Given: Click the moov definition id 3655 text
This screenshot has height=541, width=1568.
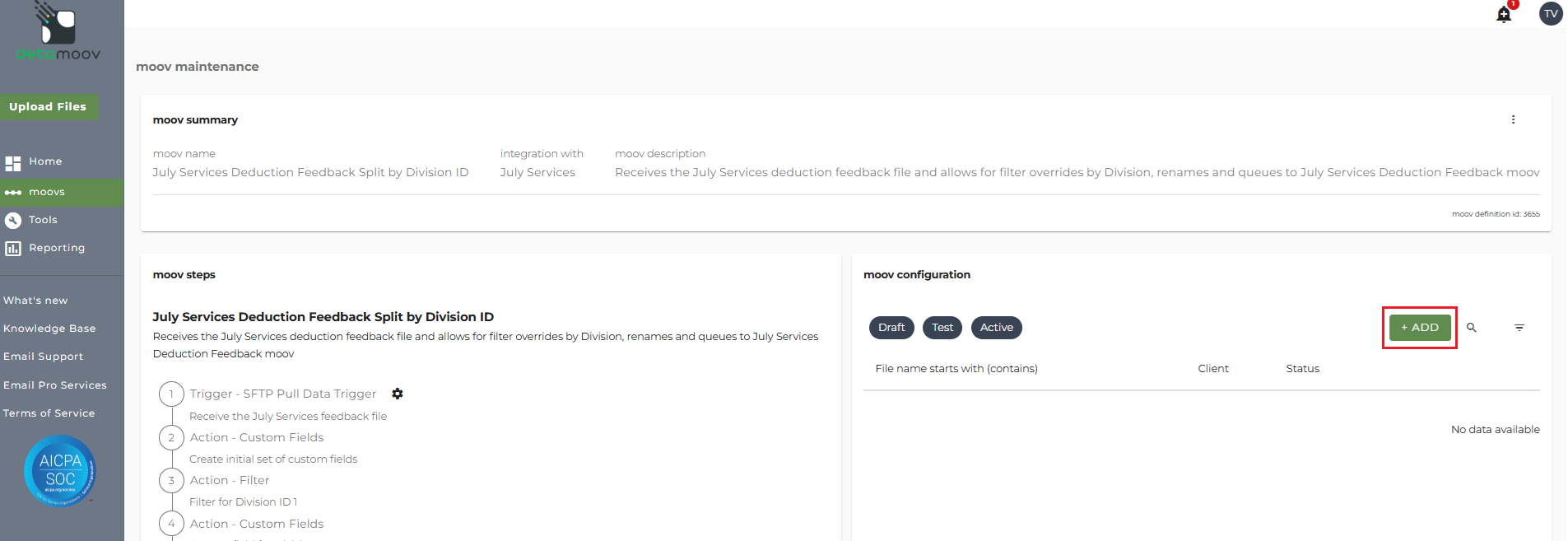Looking at the screenshot, I should click(x=1496, y=214).
